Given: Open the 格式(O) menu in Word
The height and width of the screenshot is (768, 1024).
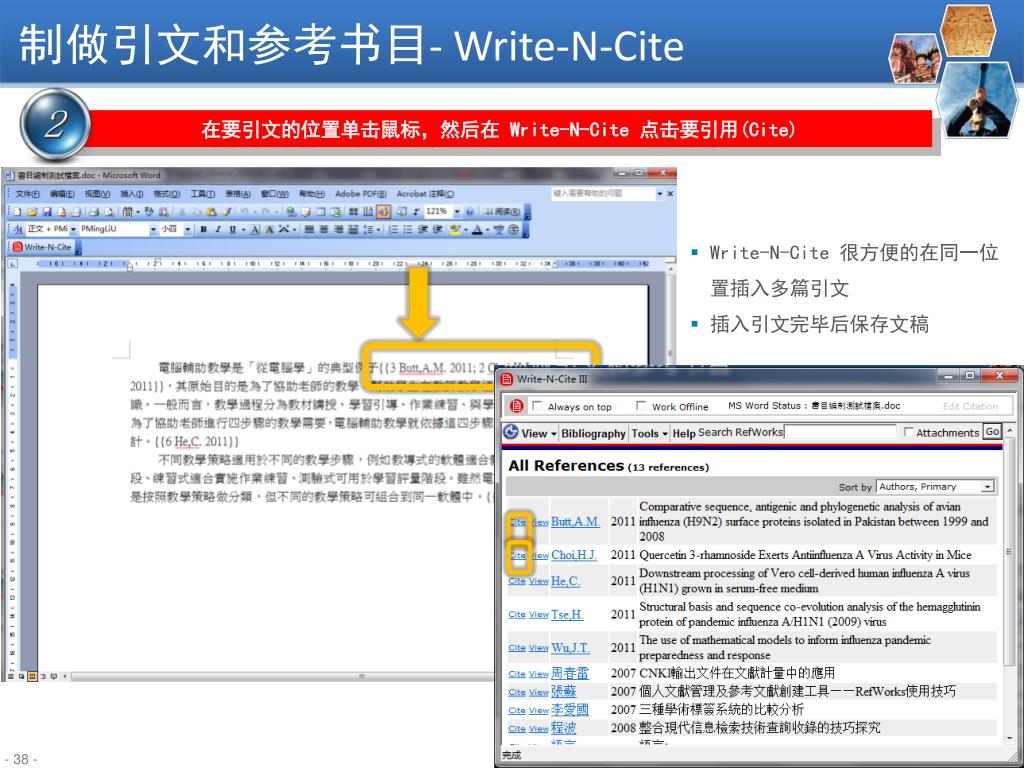Looking at the screenshot, I should (167, 194).
